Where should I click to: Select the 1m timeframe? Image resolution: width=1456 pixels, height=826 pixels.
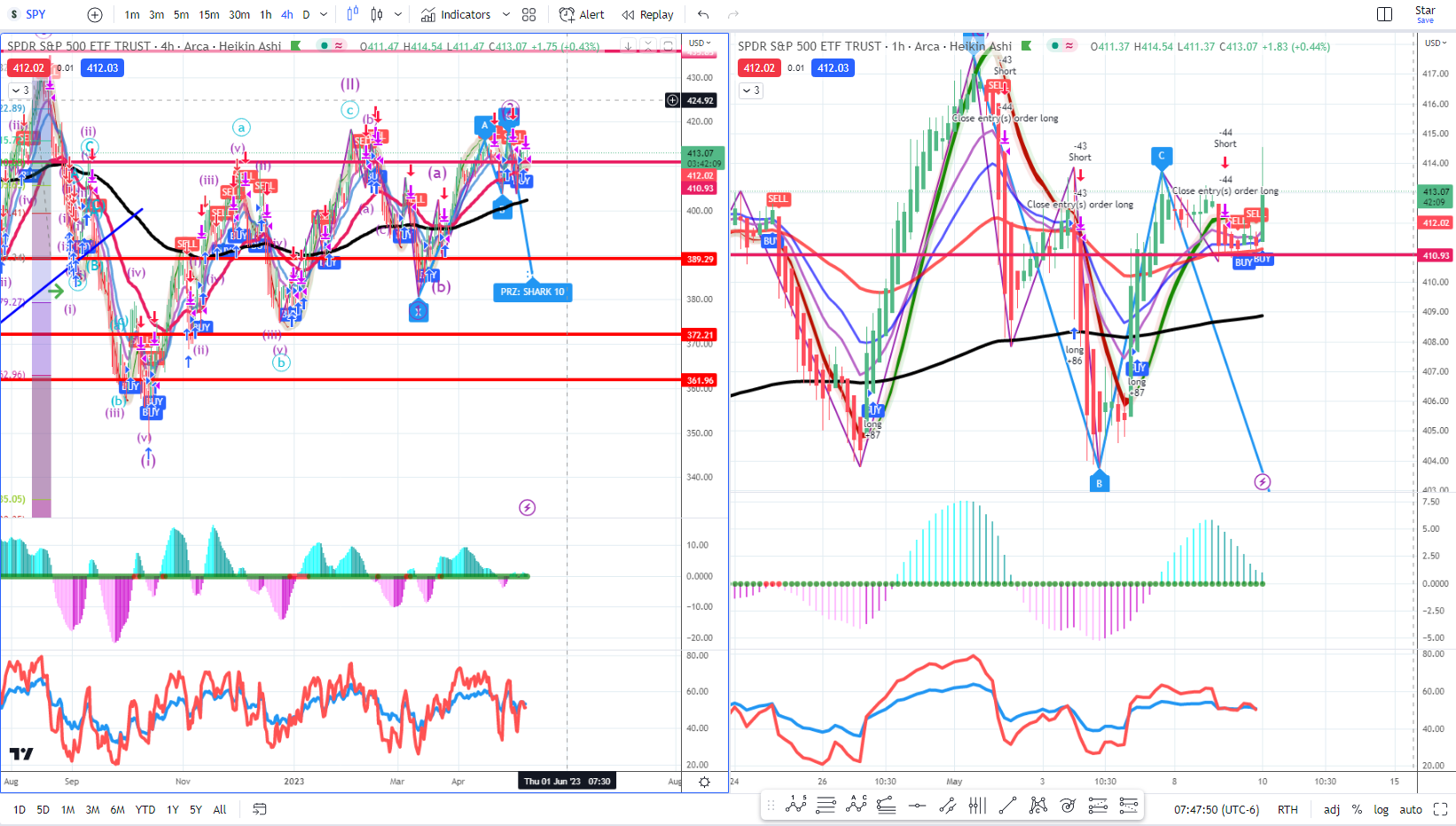pyautogui.click(x=132, y=14)
